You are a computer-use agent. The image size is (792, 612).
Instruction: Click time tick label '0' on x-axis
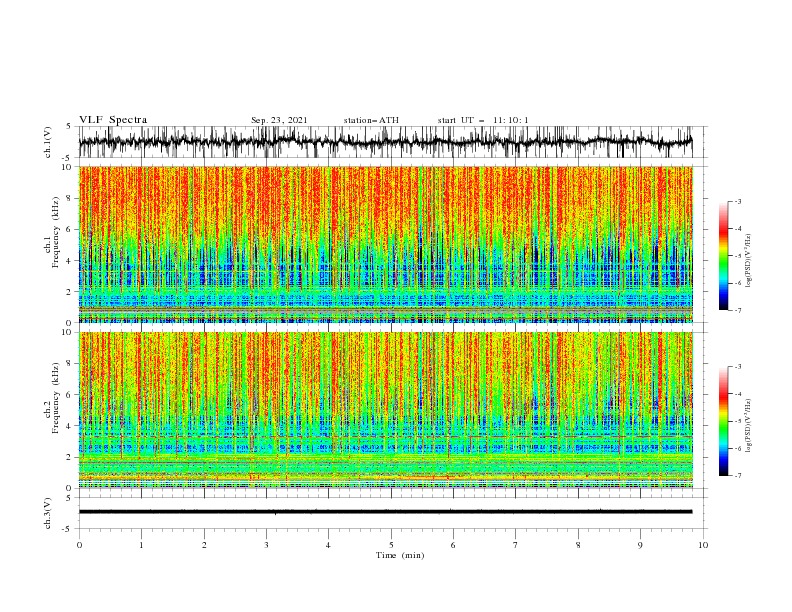79,545
